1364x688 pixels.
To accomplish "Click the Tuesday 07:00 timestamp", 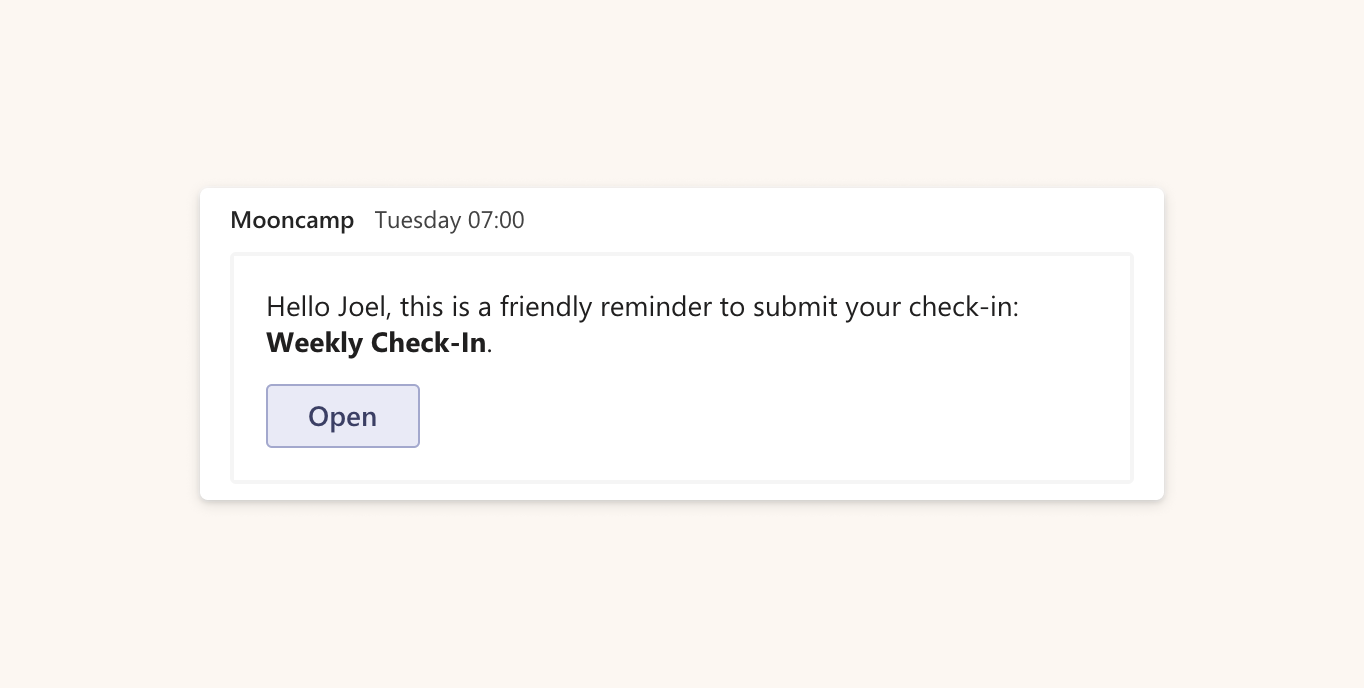I will coord(449,220).
